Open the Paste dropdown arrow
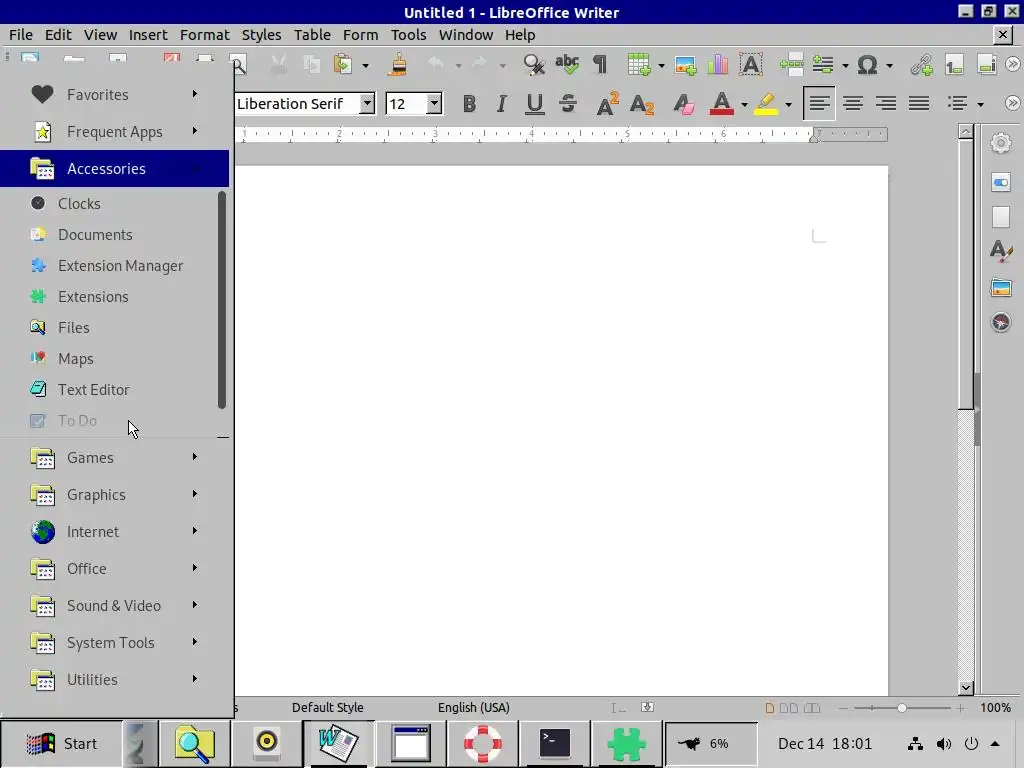The height and width of the screenshot is (768, 1024). [365, 65]
